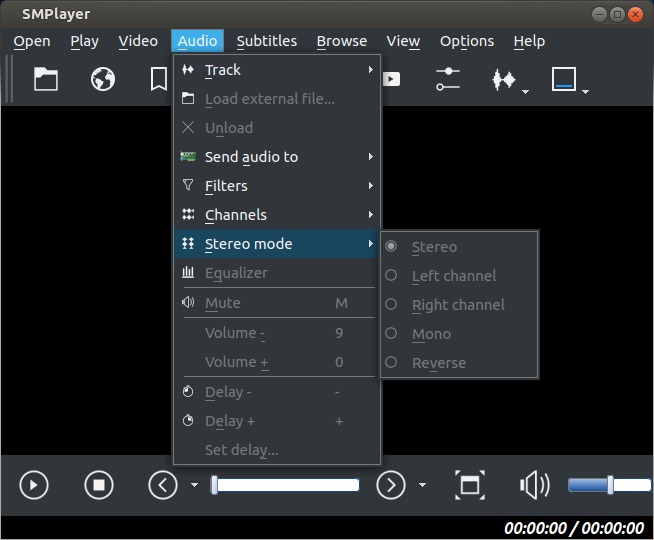Click the forward arrow button
Image resolution: width=654 pixels, height=540 pixels.
(x=390, y=485)
